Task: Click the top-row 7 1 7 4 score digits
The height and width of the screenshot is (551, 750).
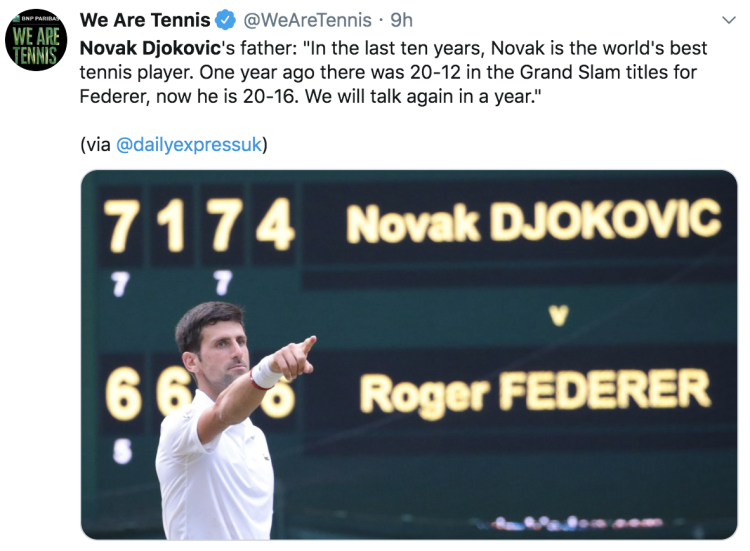Action: click(200, 225)
